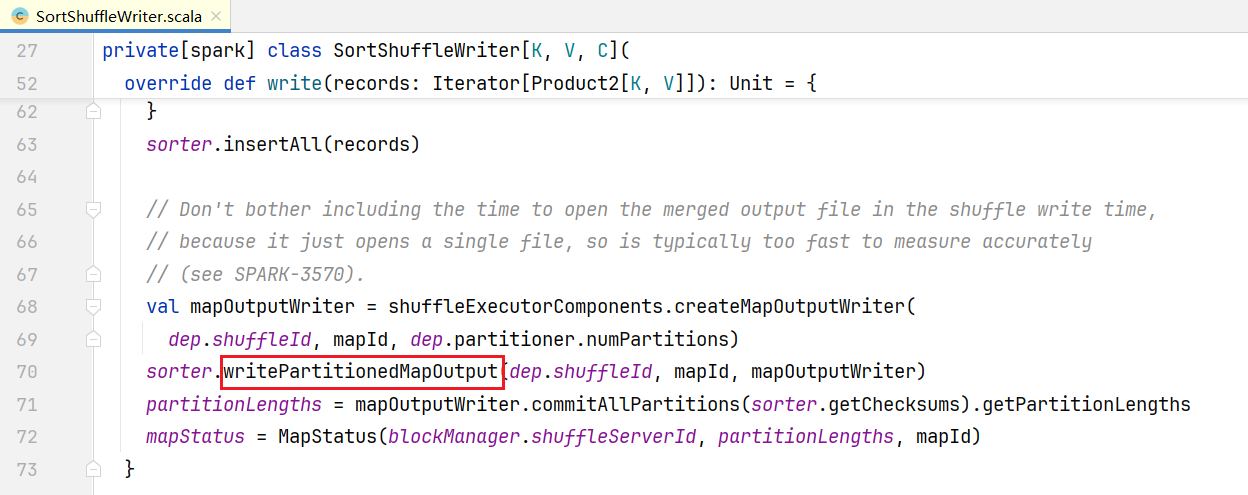Collapse the comment block fold at line 65
This screenshot has width=1248, height=495.
(93, 210)
